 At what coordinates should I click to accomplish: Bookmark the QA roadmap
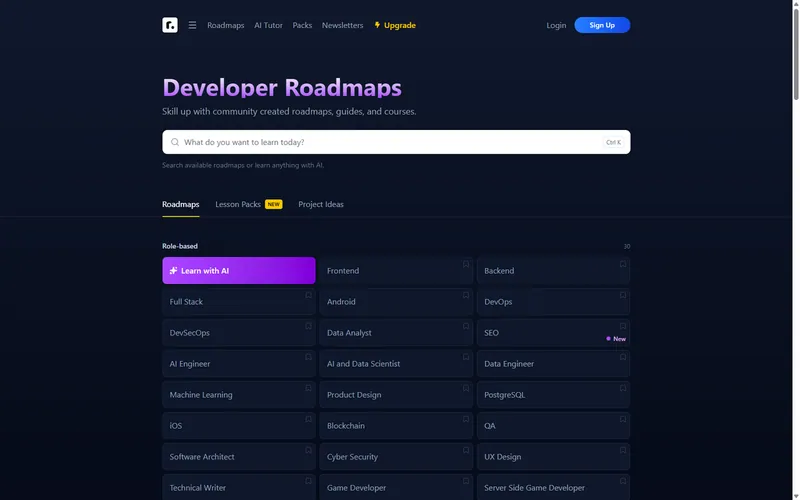623,419
